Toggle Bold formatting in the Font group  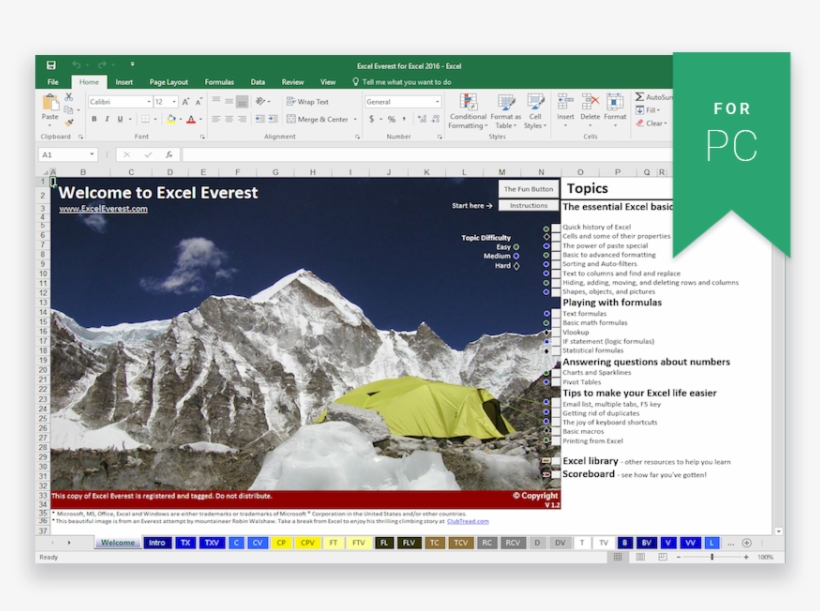tap(95, 118)
